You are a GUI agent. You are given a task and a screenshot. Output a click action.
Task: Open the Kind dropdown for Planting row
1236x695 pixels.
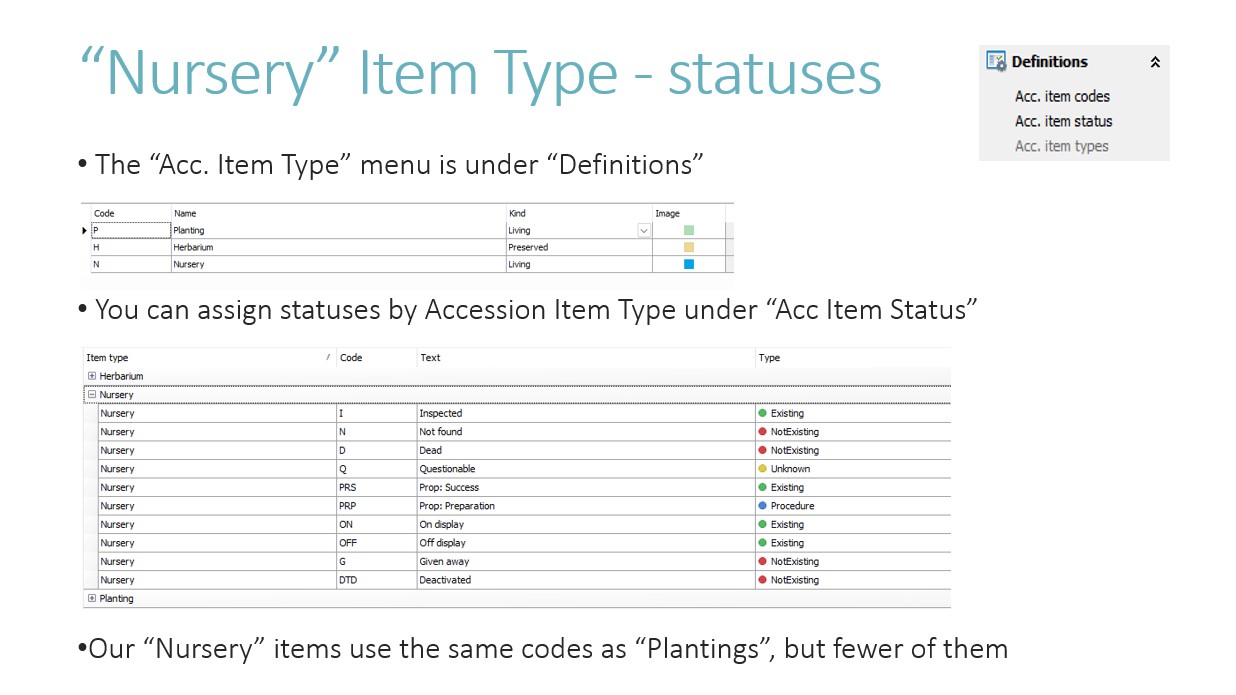[643, 231]
